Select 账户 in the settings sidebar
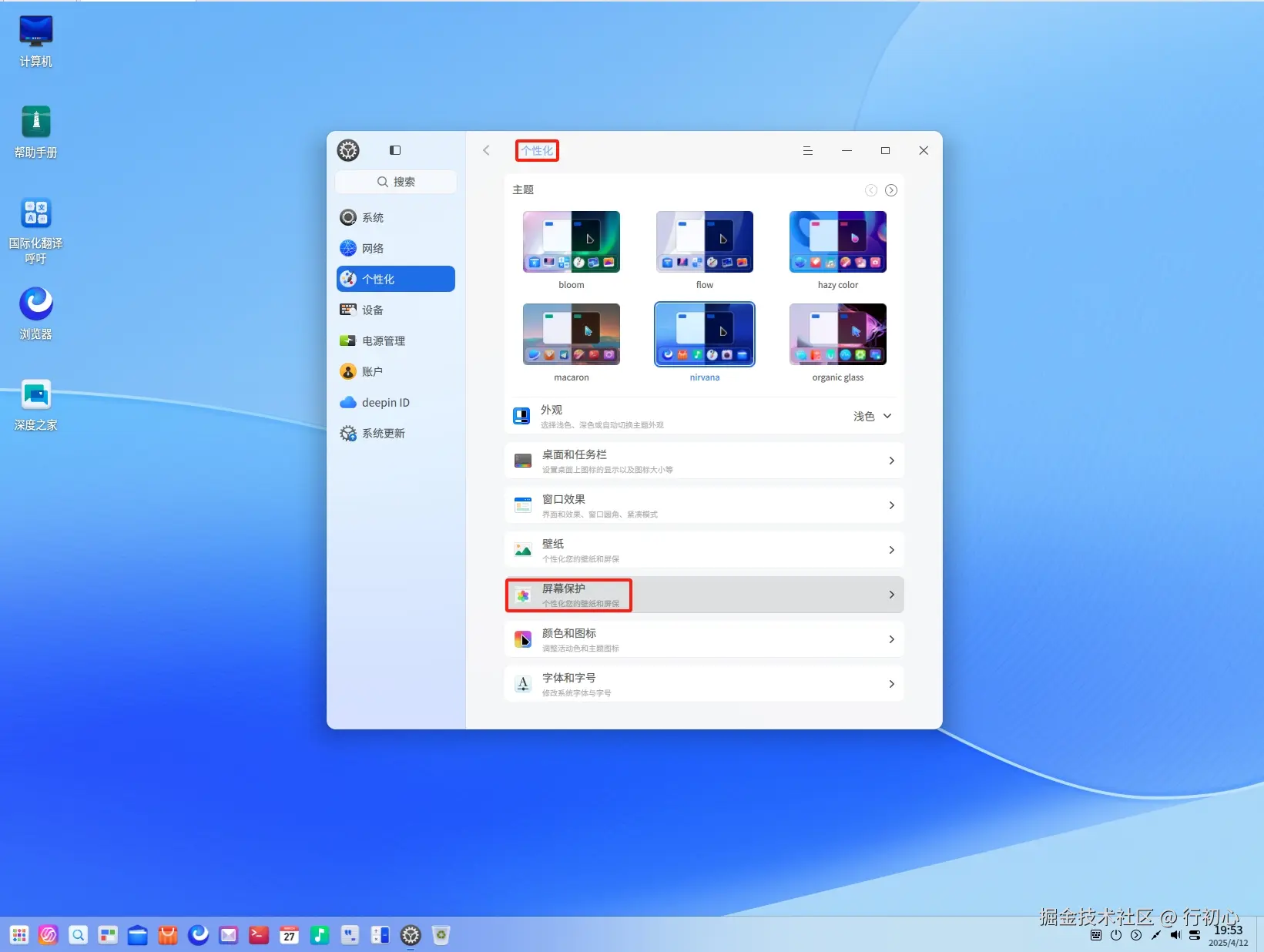 (x=396, y=371)
